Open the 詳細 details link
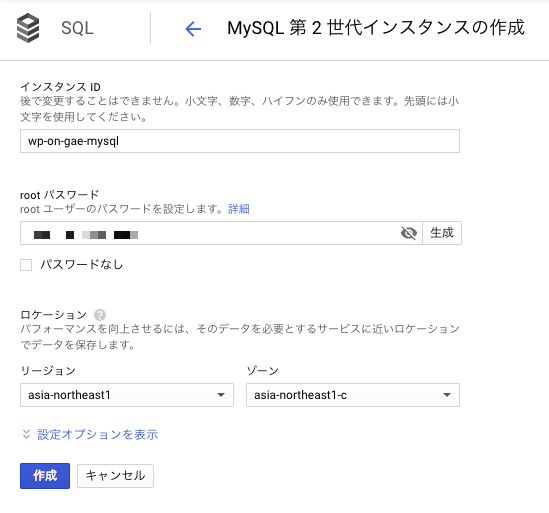 pyautogui.click(x=239, y=209)
